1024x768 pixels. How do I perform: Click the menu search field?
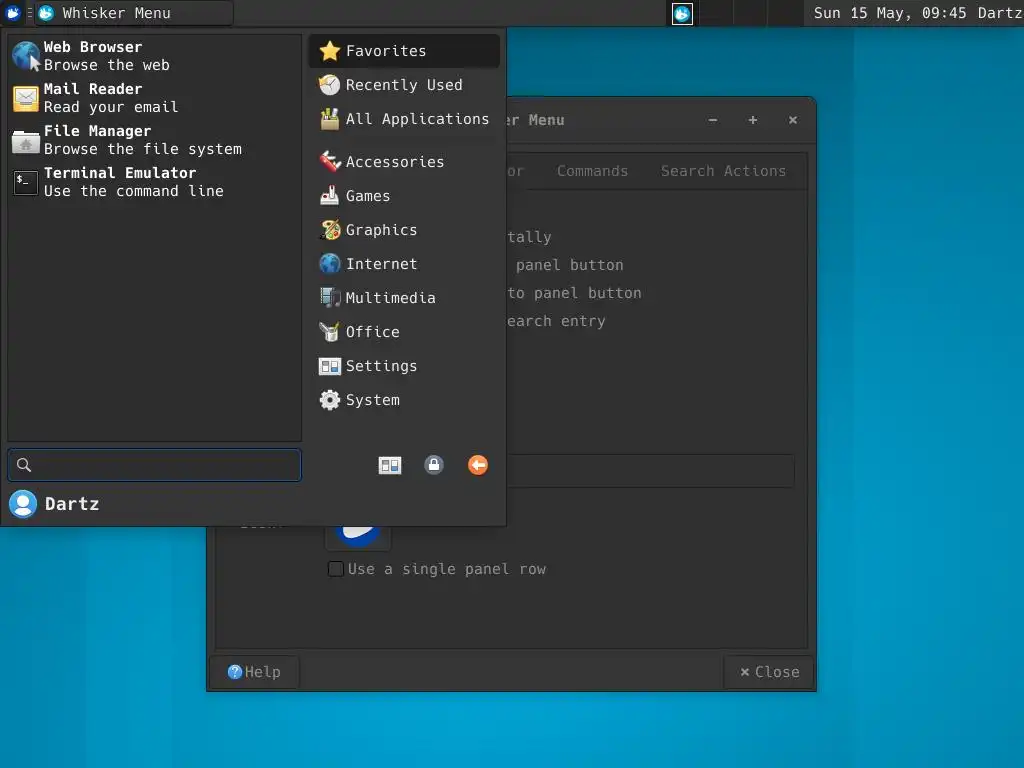[x=155, y=465]
